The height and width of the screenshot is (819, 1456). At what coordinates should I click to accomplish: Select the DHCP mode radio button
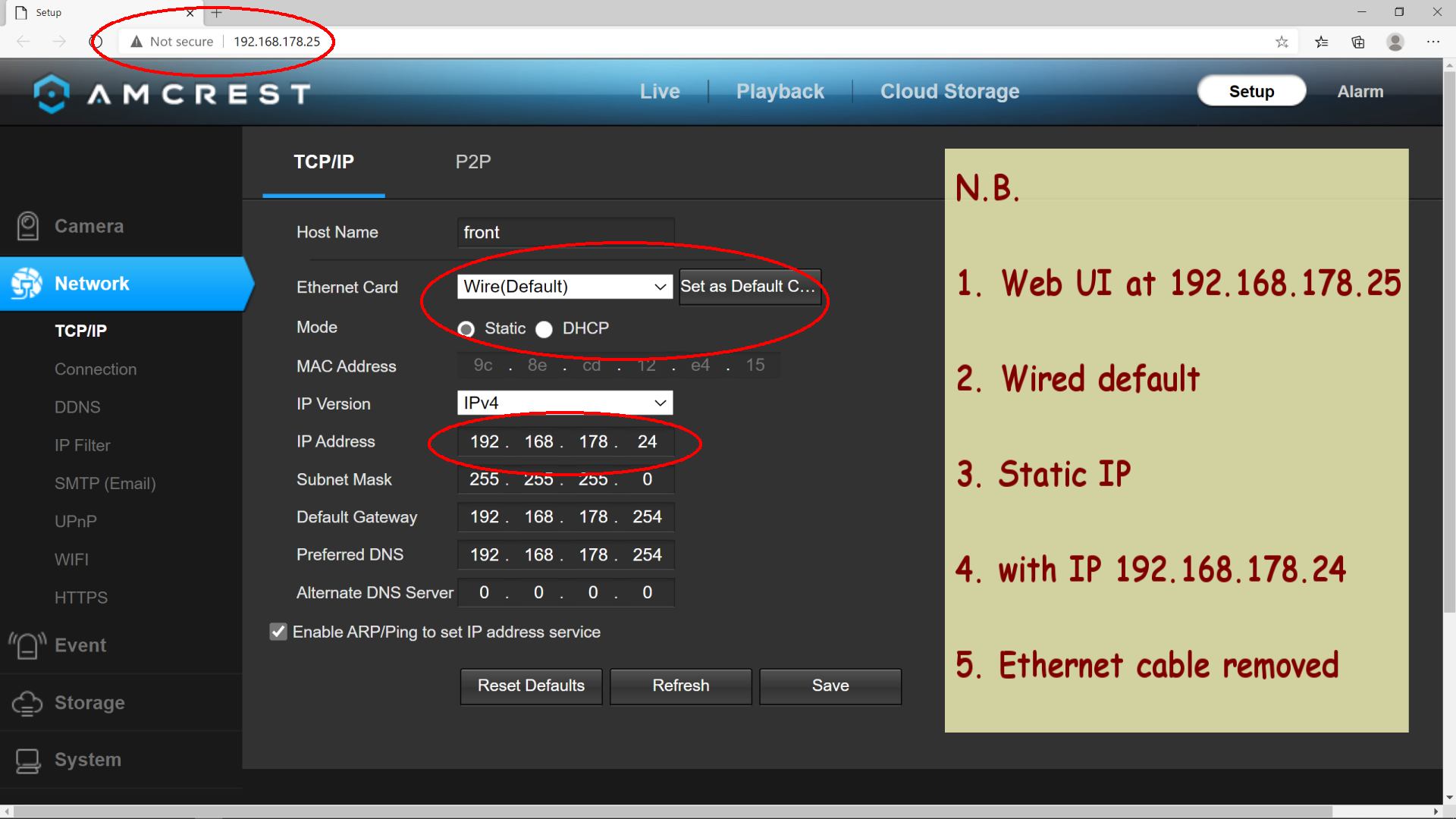(544, 329)
